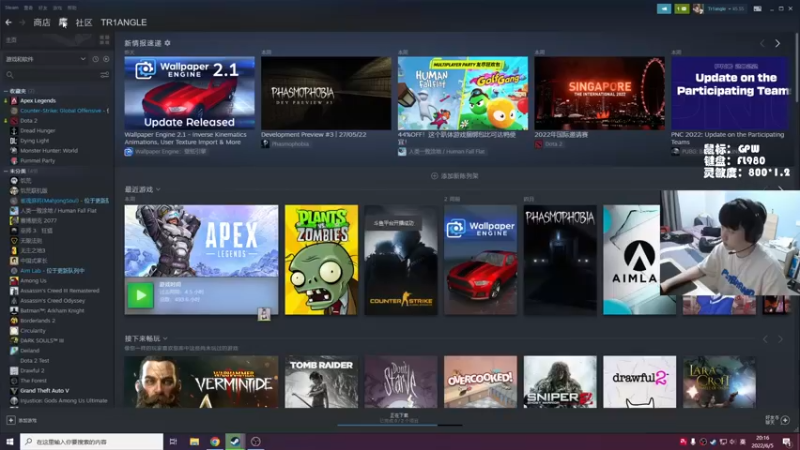Open Wallpaper Engine 2.1 update news
The width and height of the screenshot is (800, 450).
pos(189,93)
